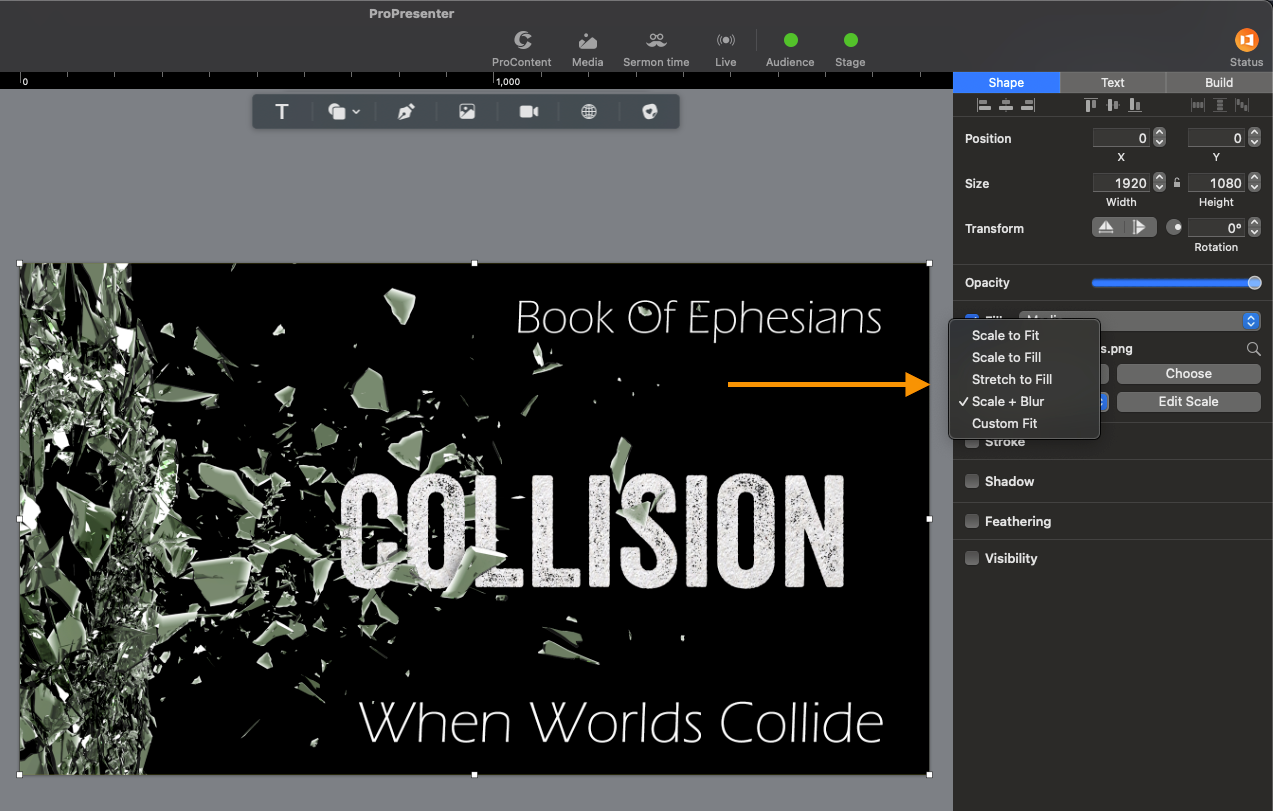
Task: Switch to the Text tab
Action: point(1112,83)
